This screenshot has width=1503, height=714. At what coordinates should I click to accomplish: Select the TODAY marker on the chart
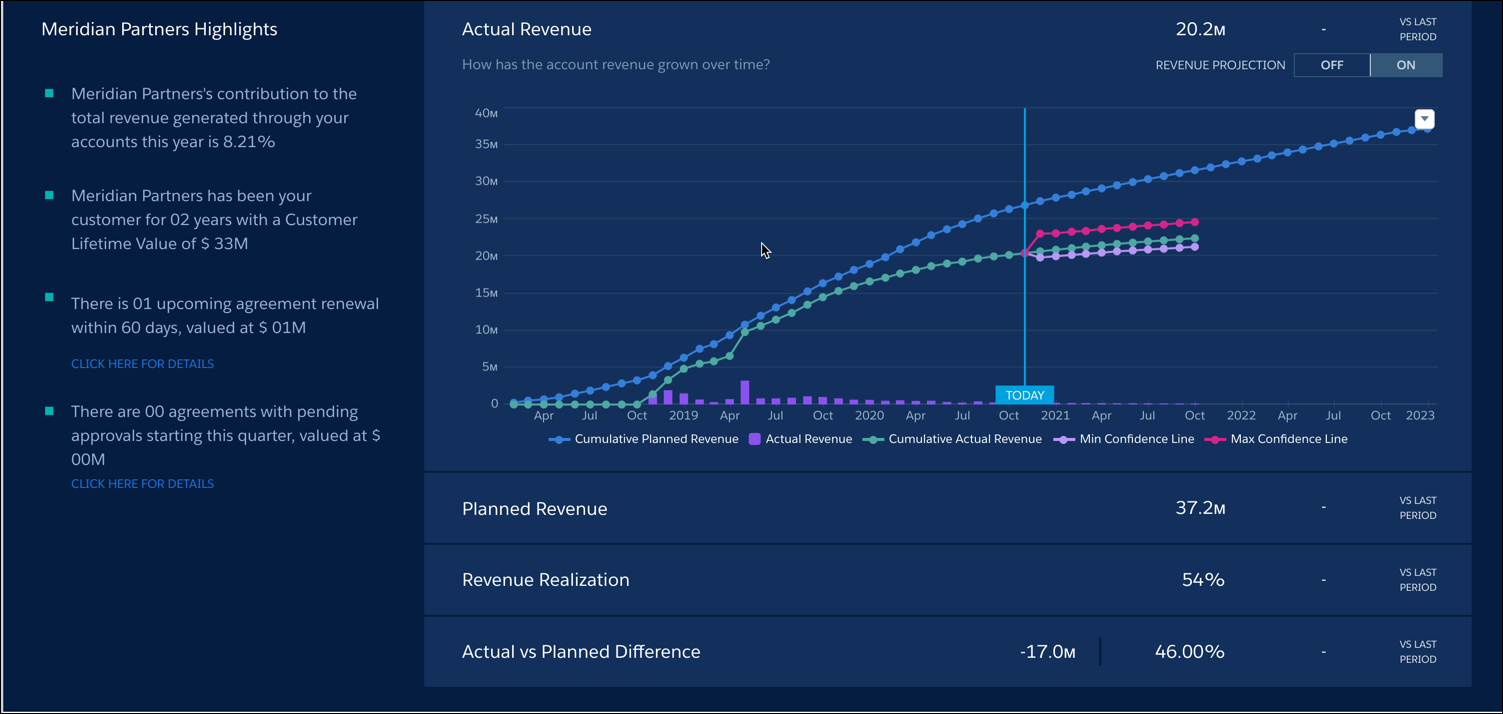point(1024,395)
